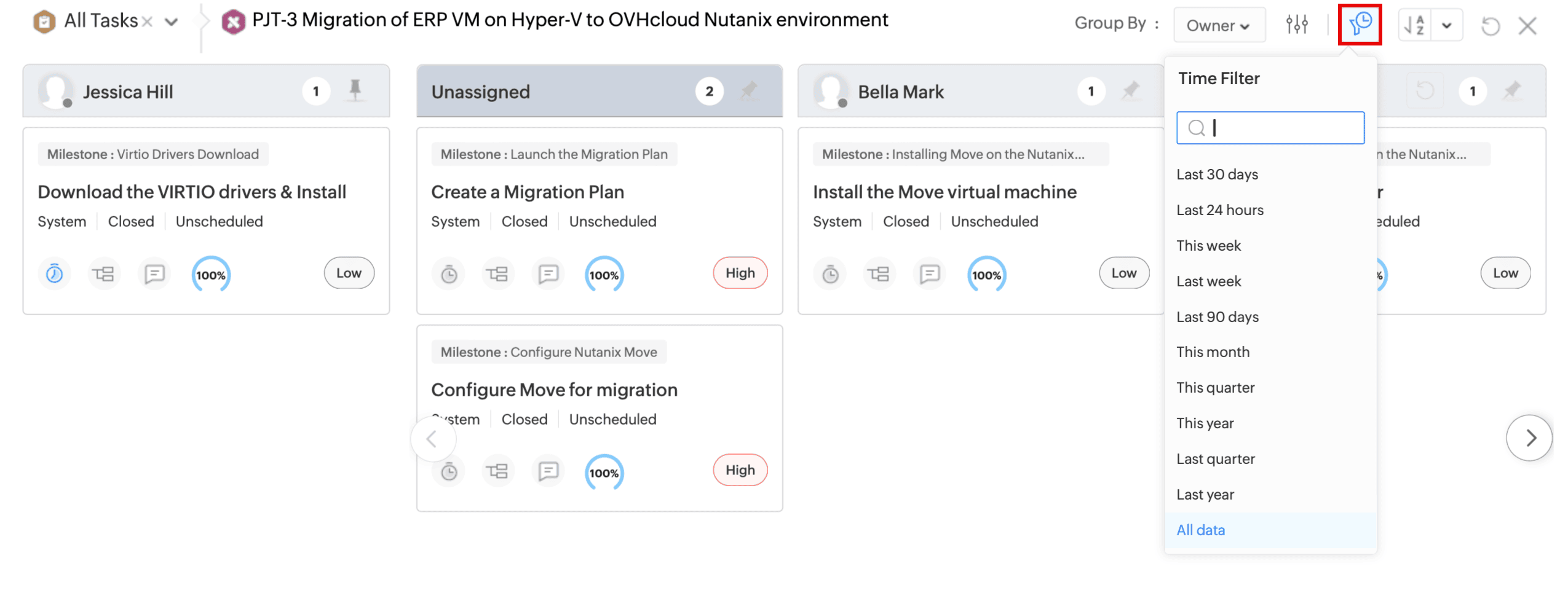Click the time filter clock icon
The height and width of the screenshot is (601, 1568).
(x=1359, y=25)
